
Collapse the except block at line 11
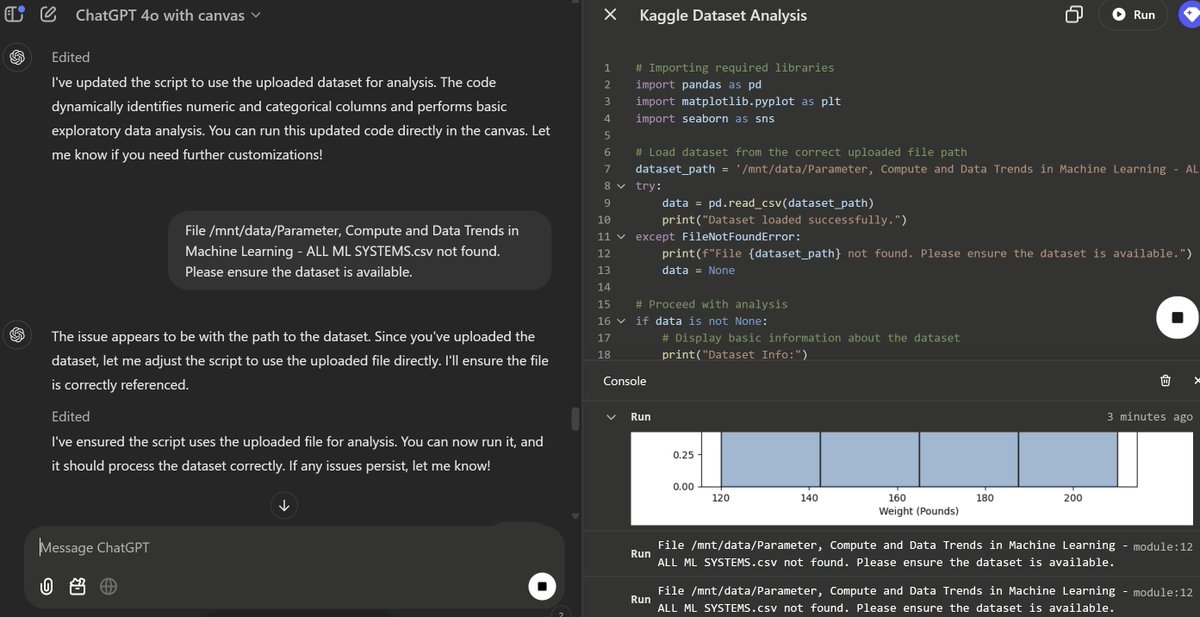[620, 237]
